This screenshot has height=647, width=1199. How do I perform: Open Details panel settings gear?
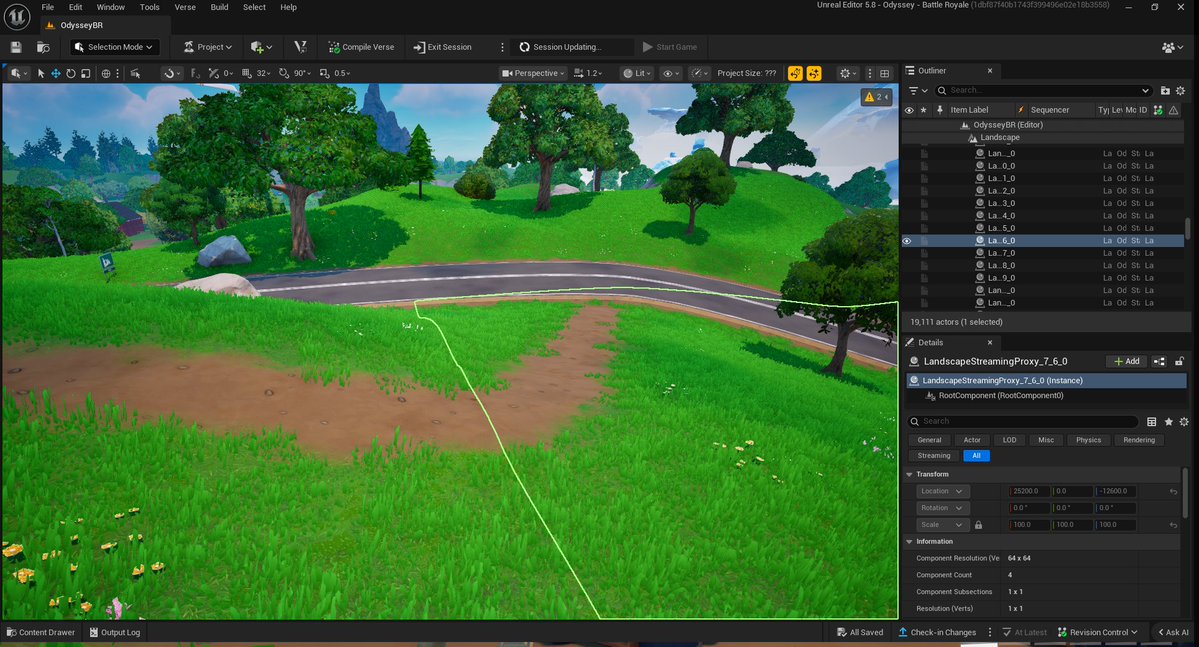[x=1184, y=421]
